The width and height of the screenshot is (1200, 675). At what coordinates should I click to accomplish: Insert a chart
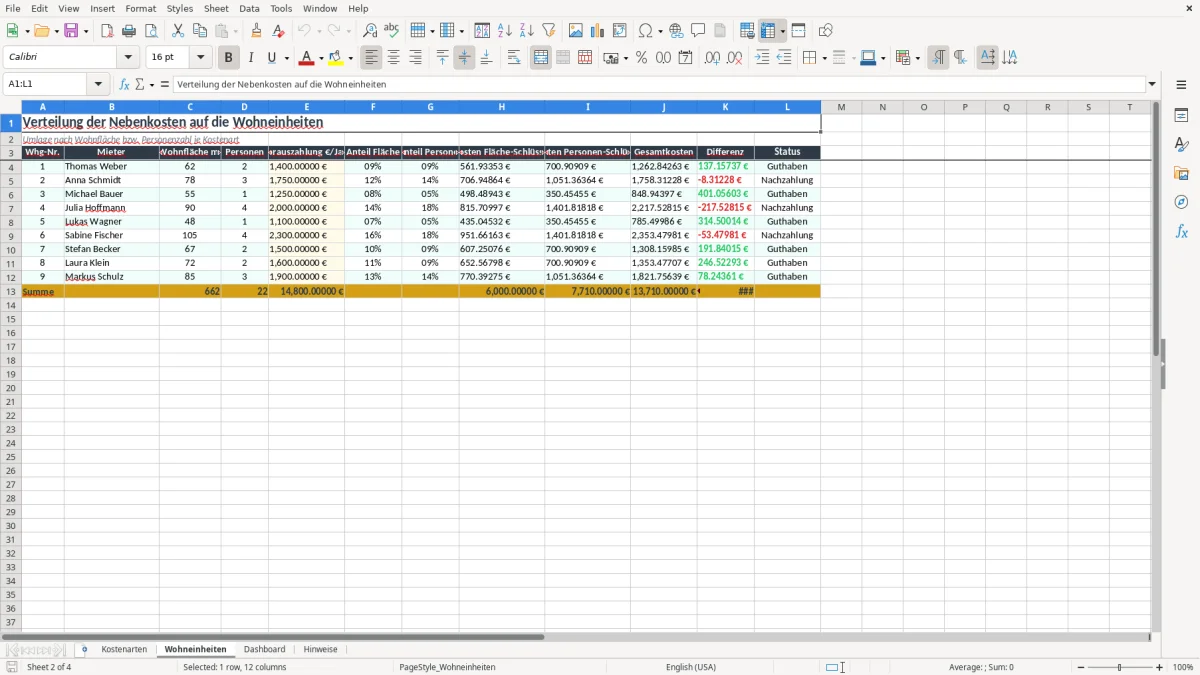pos(597,31)
